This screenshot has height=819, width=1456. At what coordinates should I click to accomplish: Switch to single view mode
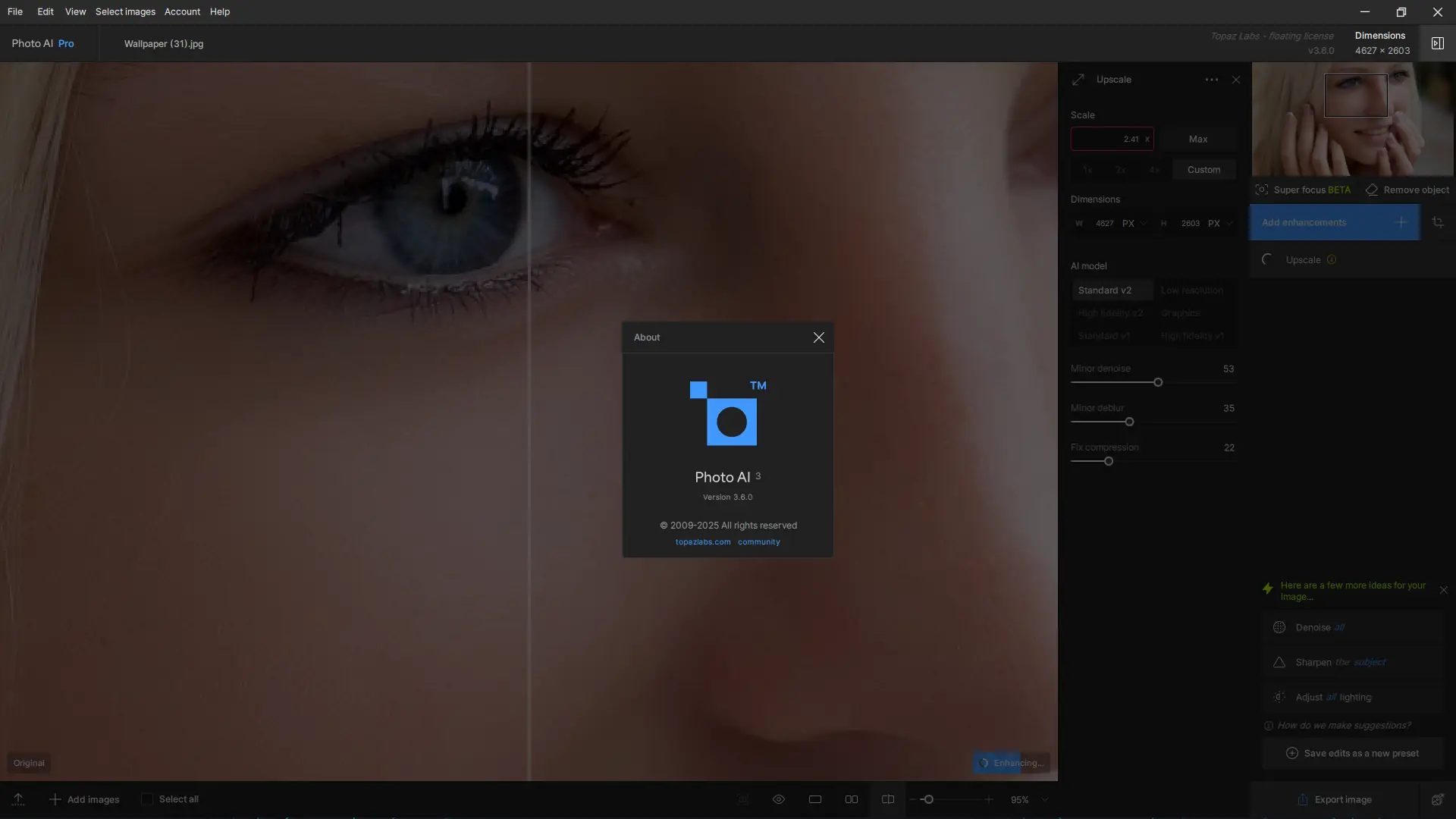pyautogui.click(x=815, y=799)
